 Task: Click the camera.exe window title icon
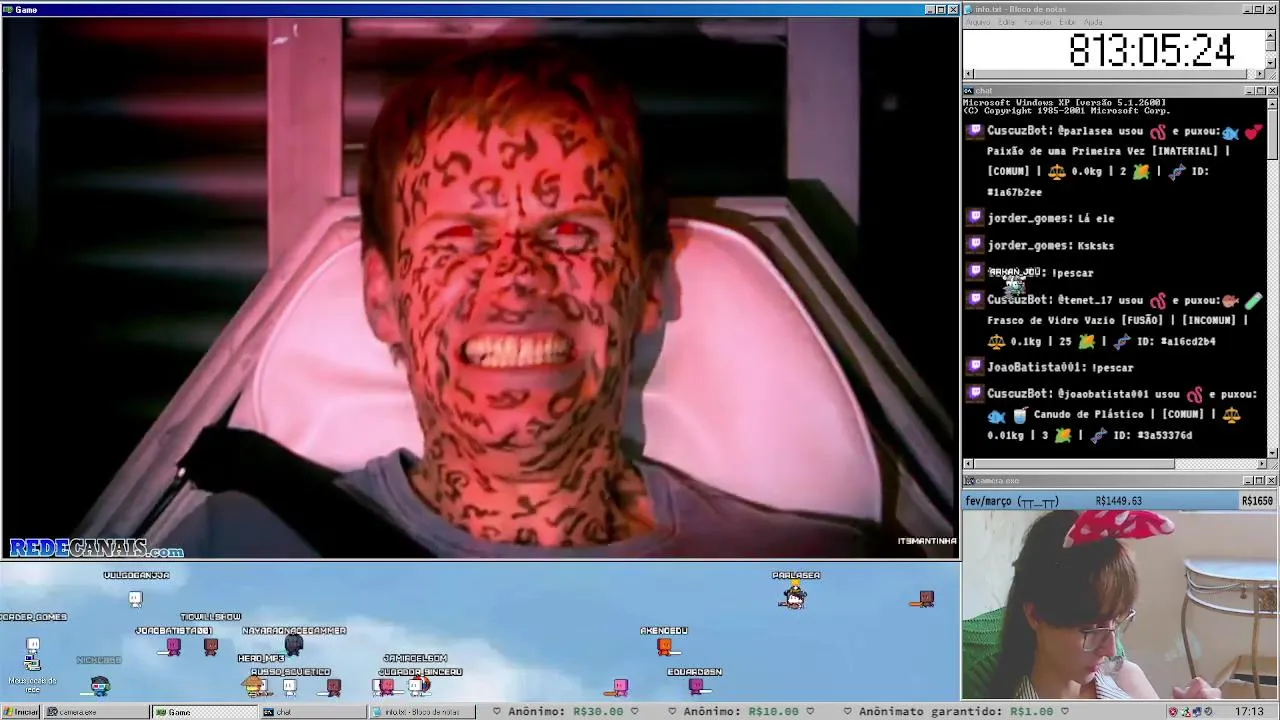pyautogui.click(x=968, y=481)
